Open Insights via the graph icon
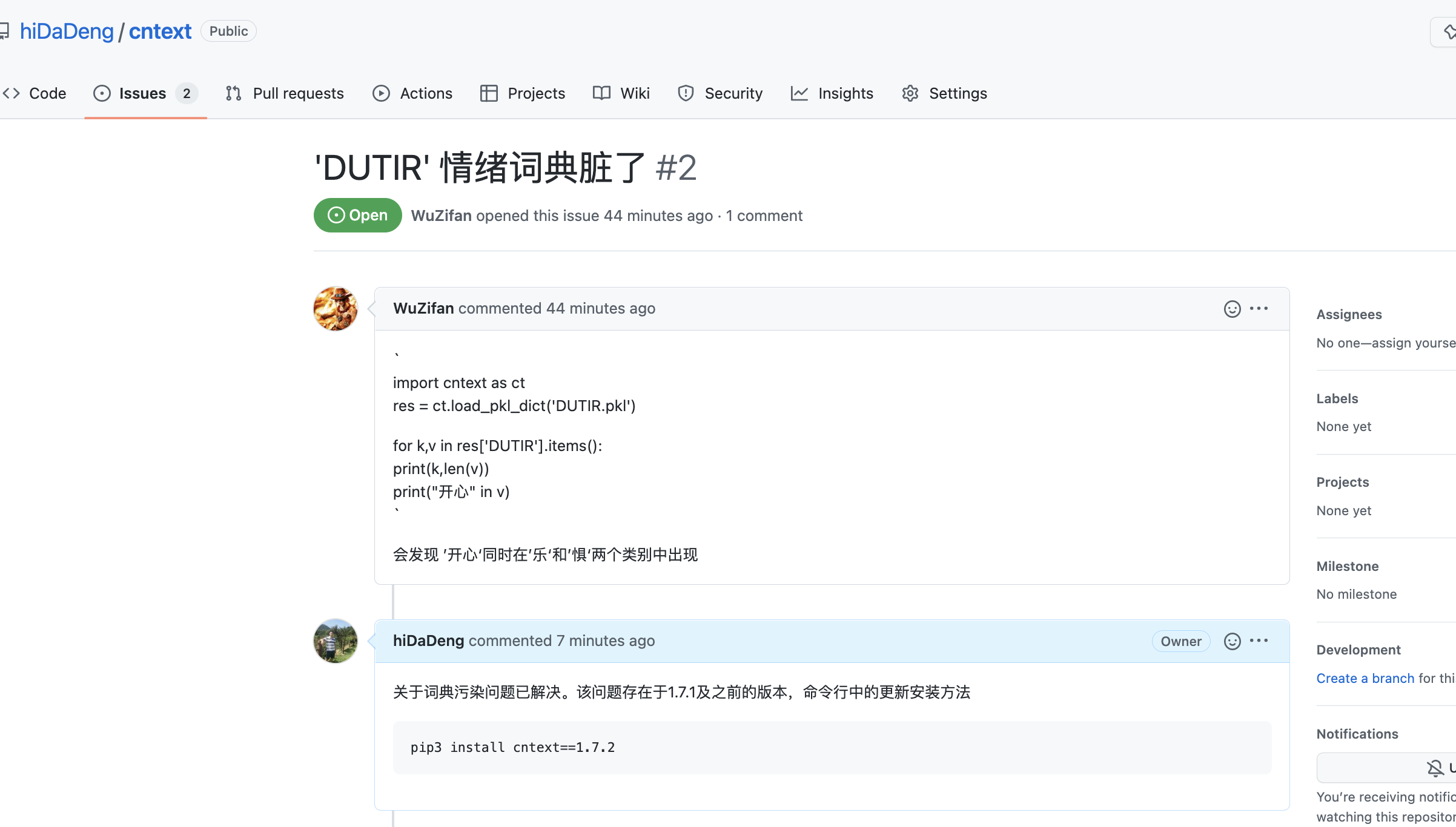 [x=832, y=93]
